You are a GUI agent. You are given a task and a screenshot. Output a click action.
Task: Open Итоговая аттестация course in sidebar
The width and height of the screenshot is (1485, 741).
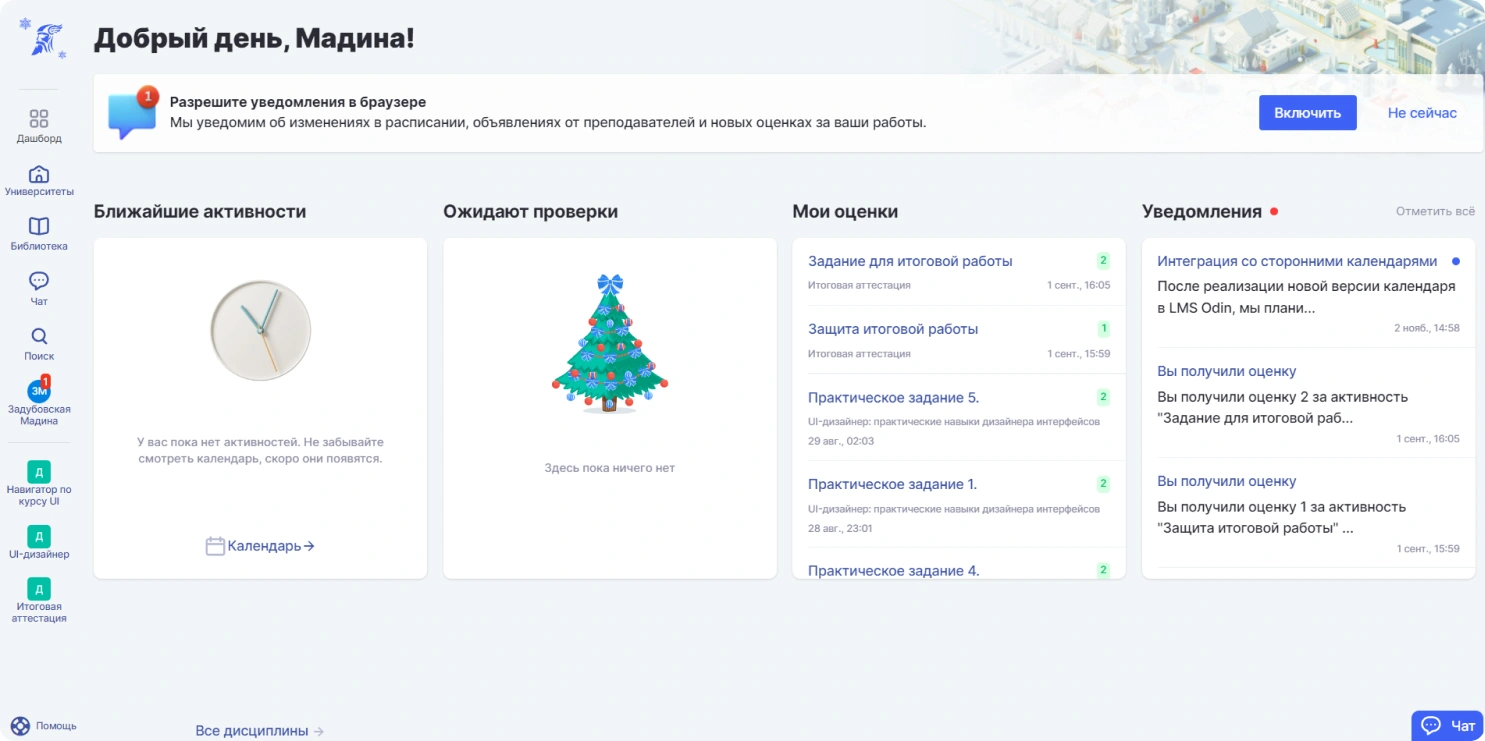[39, 589]
